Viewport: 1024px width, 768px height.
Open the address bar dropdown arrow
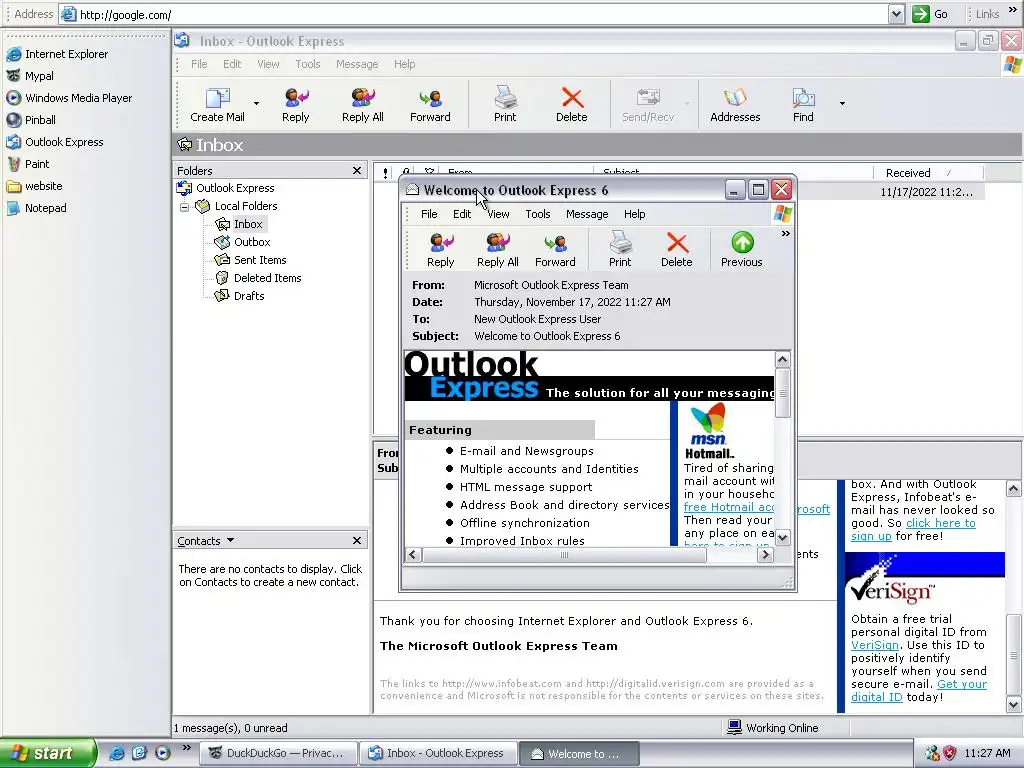pyautogui.click(x=896, y=14)
